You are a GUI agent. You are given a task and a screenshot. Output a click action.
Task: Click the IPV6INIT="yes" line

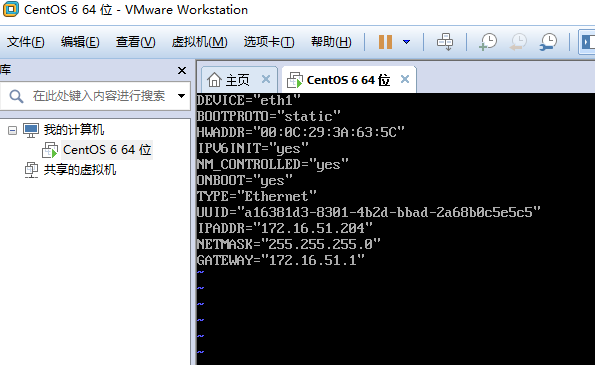click(253, 148)
